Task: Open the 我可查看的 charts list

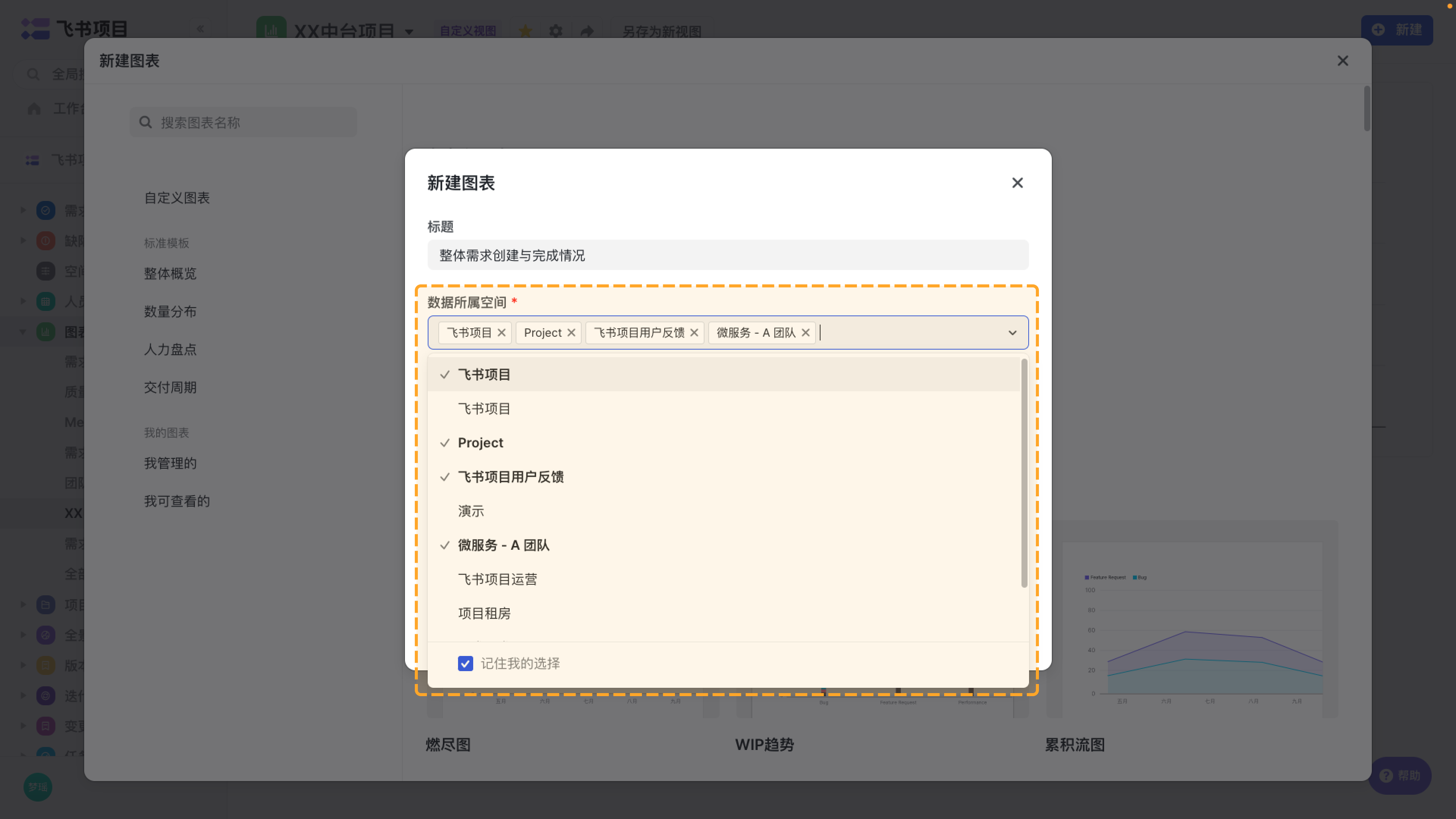Action: coord(177,501)
